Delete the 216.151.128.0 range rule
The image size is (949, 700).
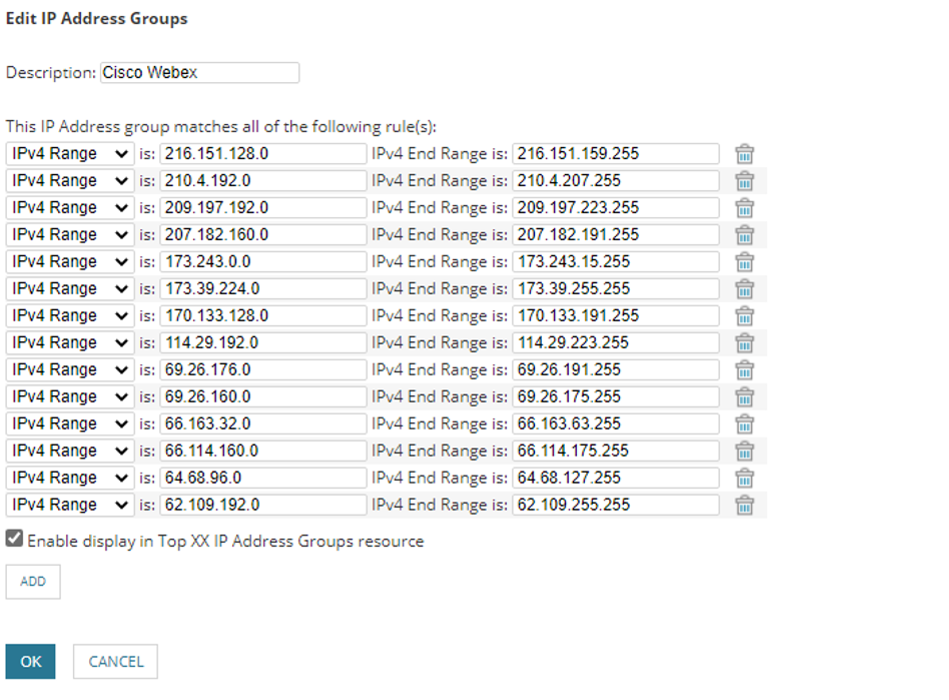tap(744, 154)
